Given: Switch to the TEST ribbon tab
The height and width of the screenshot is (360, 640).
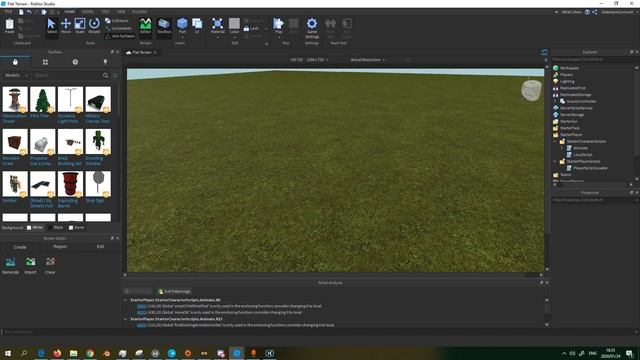Looking at the screenshot, I should (106, 12).
